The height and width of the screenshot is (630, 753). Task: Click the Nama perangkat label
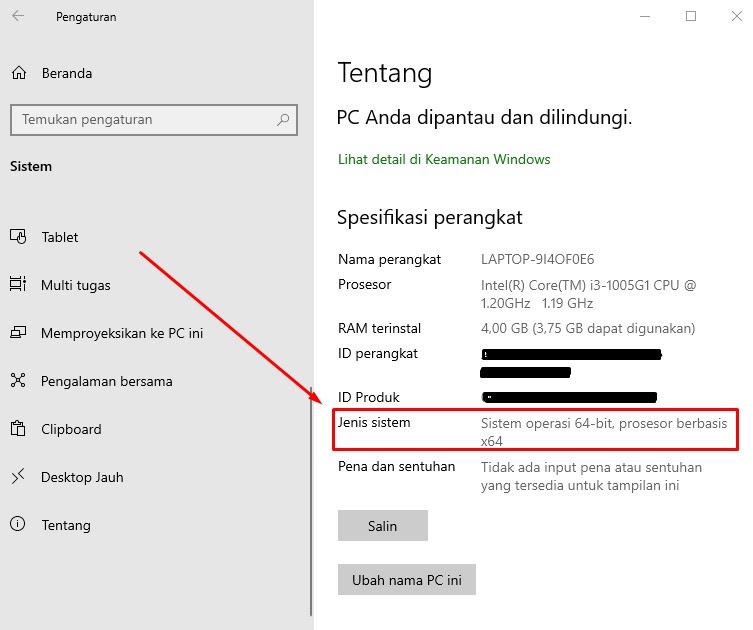pyautogui.click(x=389, y=259)
